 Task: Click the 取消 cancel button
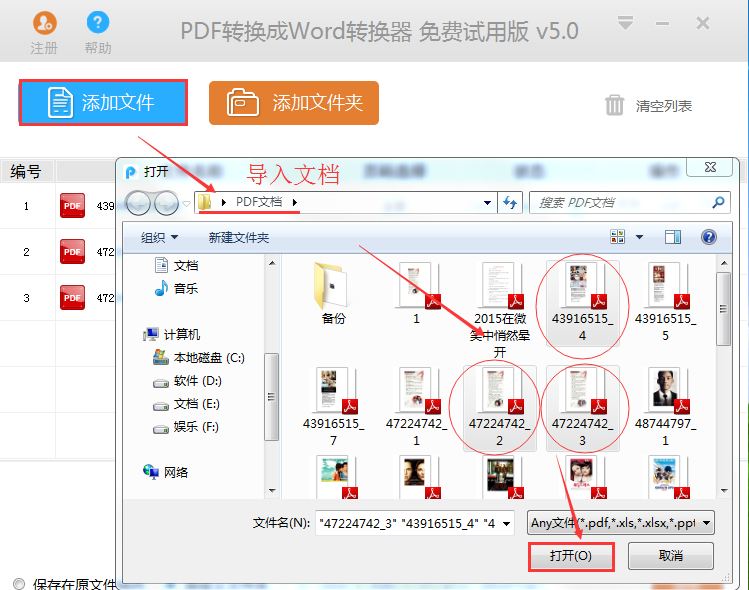click(671, 556)
